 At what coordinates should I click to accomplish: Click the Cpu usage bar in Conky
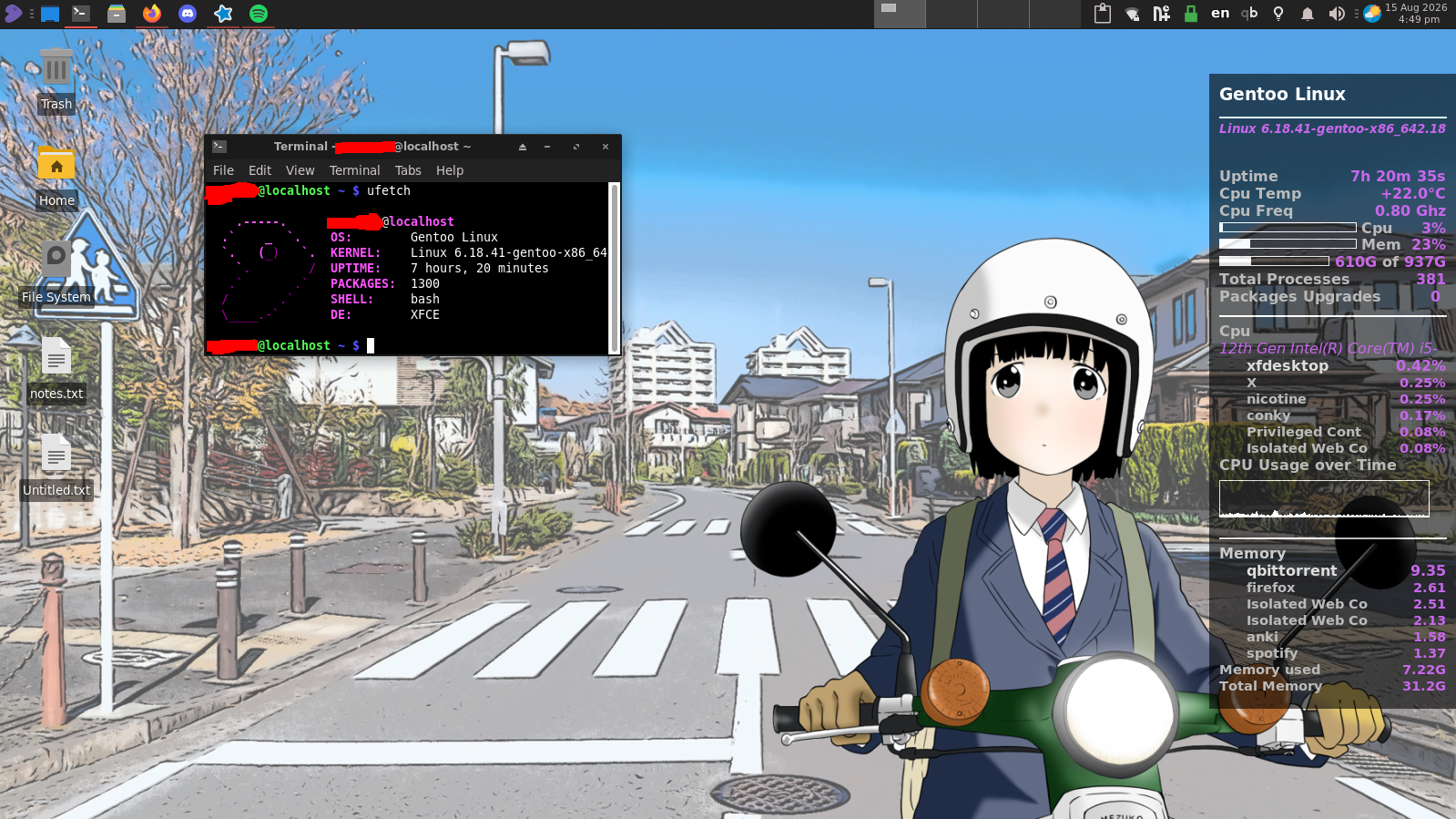coord(1288,228)
